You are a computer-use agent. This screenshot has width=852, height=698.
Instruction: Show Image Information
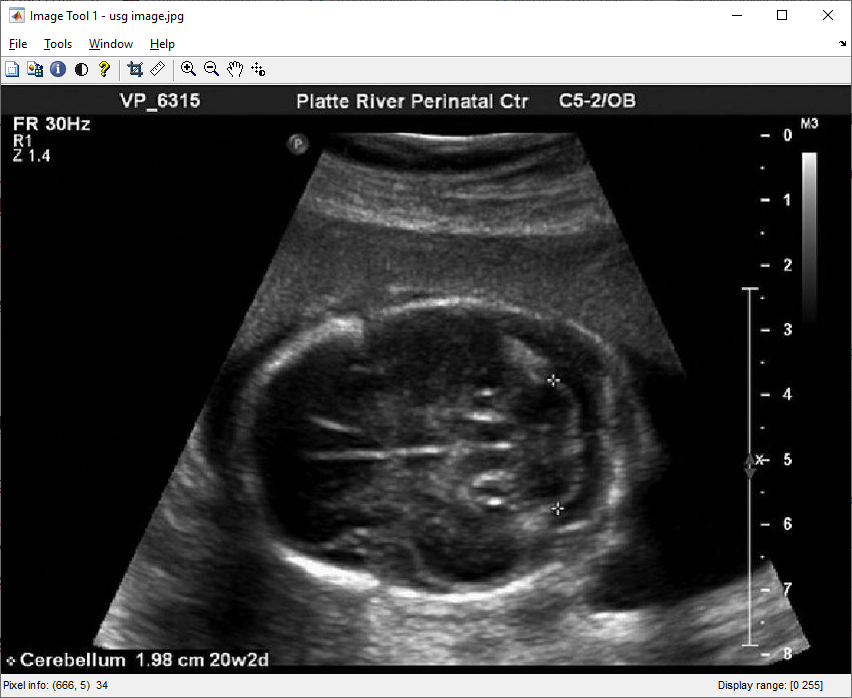tap(58, 69)
